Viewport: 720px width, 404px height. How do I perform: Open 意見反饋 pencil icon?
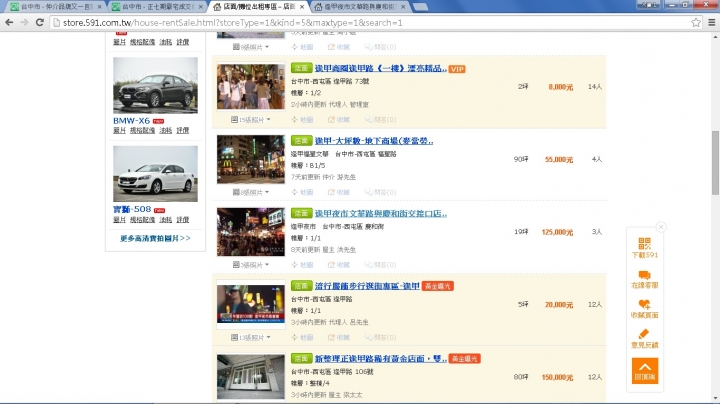click(645, 338)
